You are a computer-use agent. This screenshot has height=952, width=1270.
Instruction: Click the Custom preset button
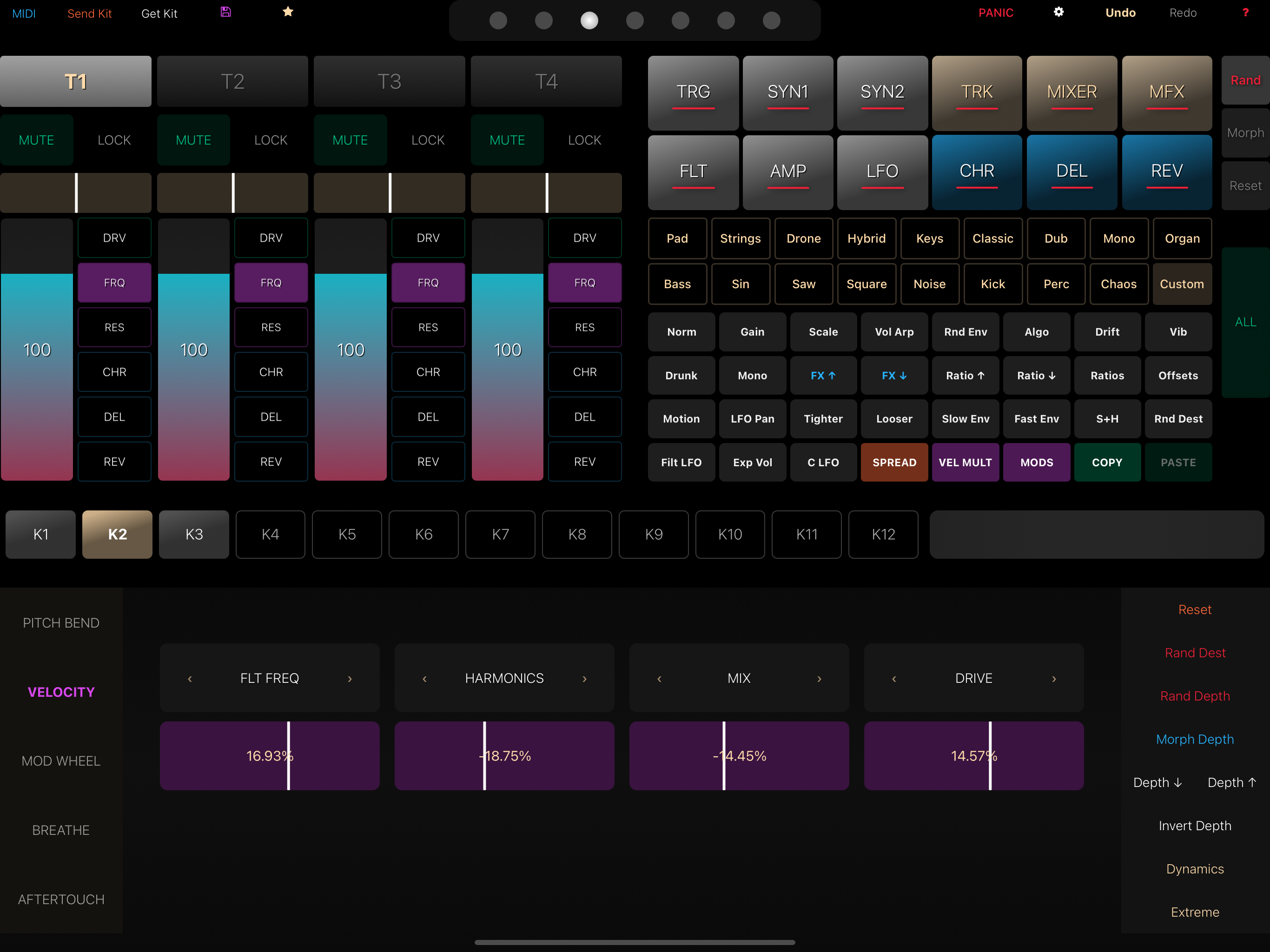pos(1182,284)
